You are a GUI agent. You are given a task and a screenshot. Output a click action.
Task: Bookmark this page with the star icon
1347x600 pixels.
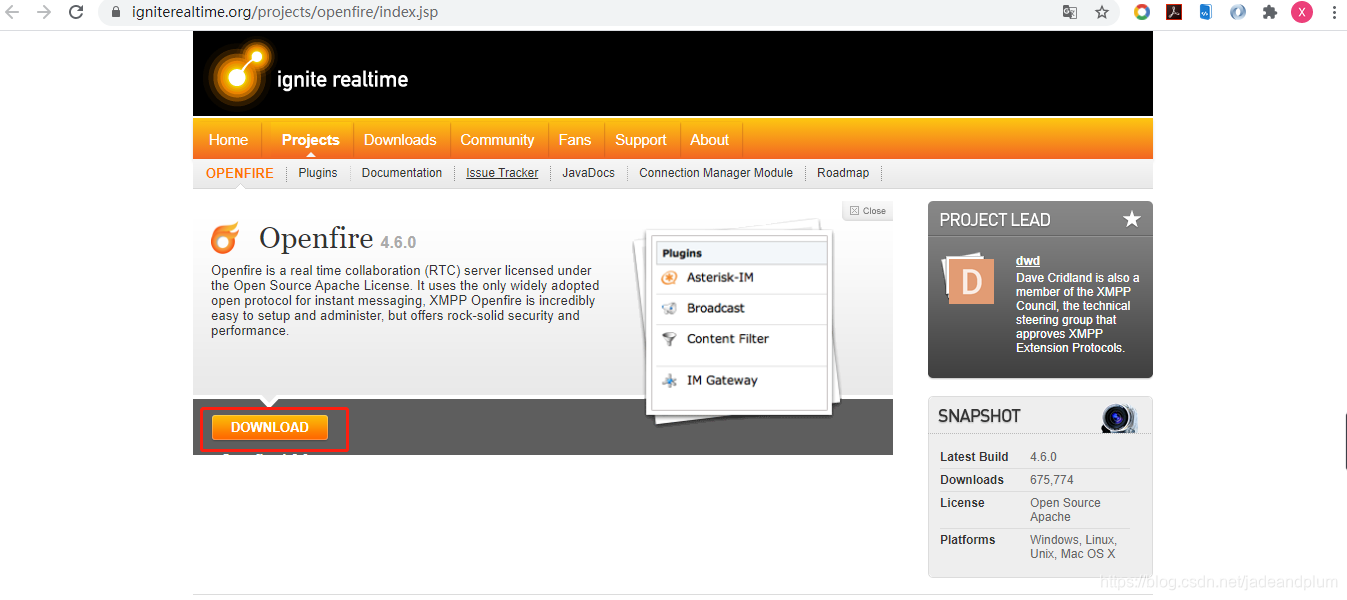[1101, 13]
